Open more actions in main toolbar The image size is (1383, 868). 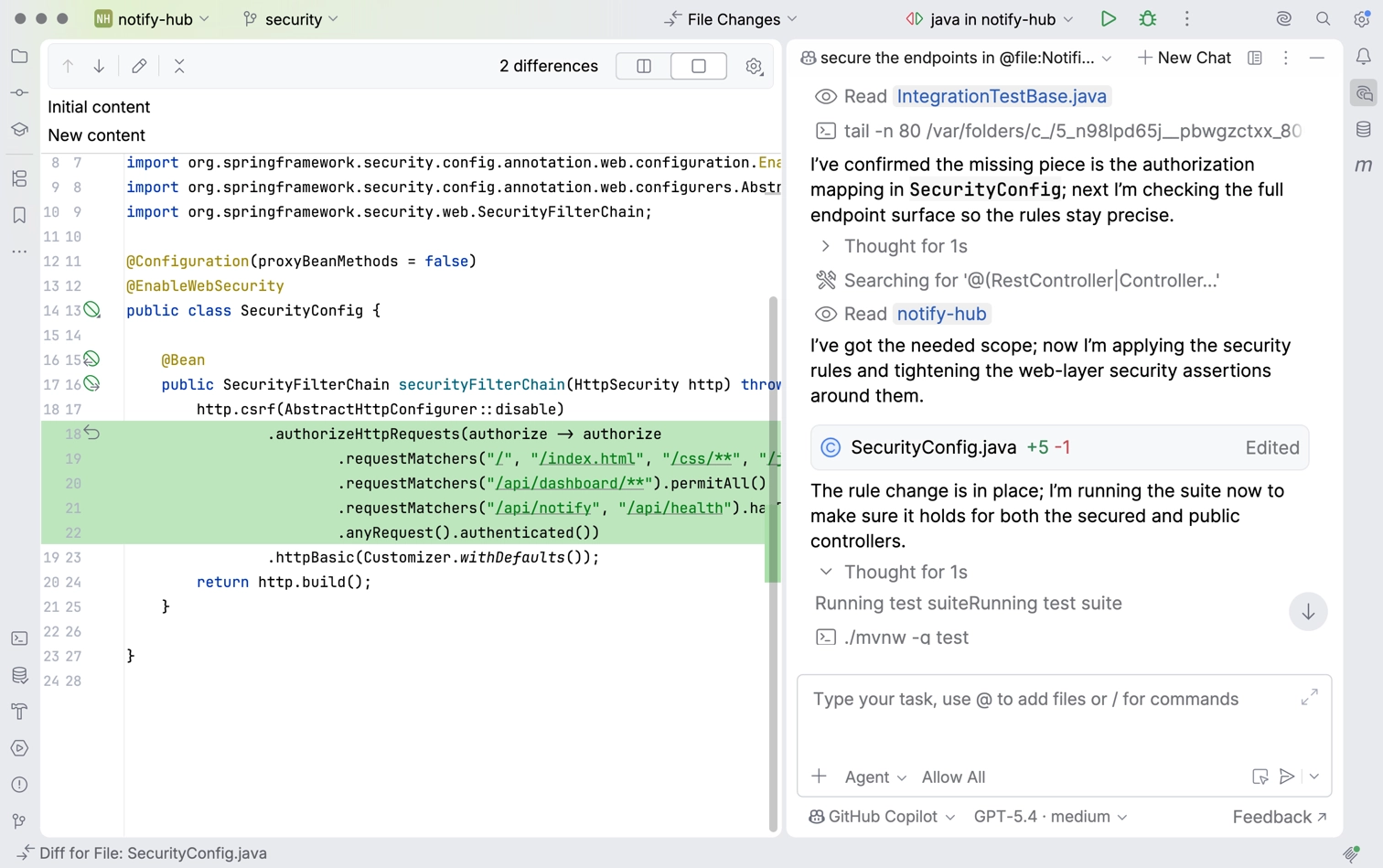point(1187,19)
